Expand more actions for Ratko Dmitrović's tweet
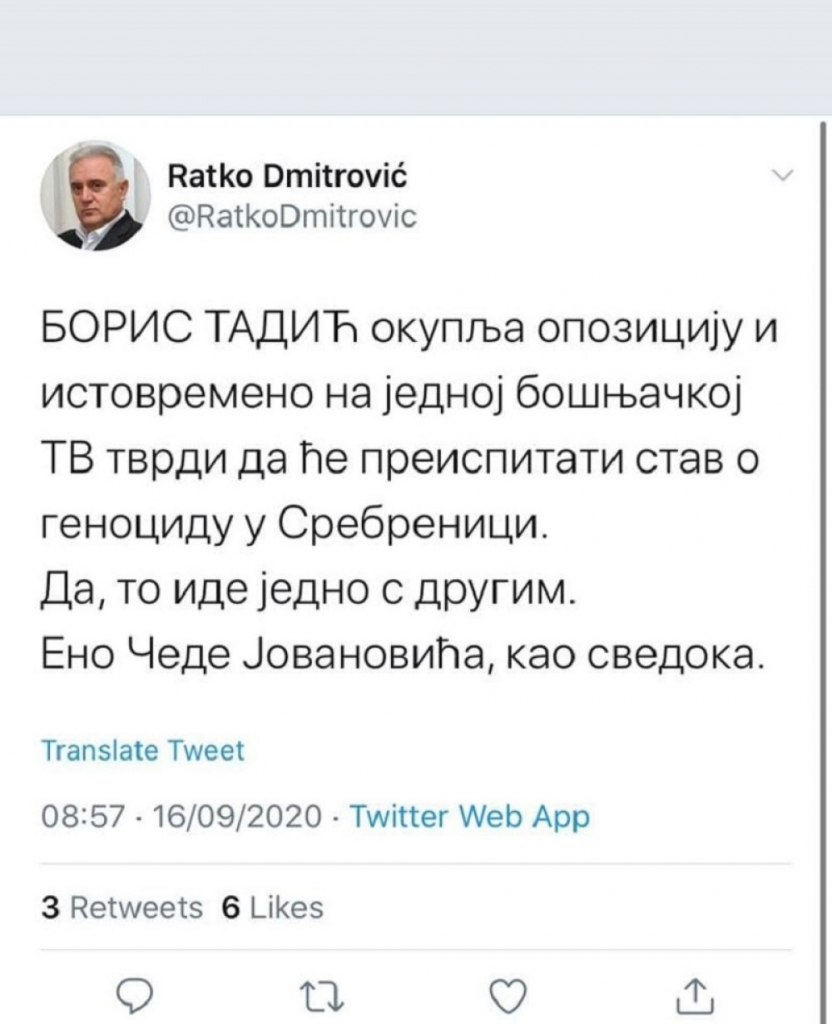Viewport: 832px width, 1024px height. (783, 175)
